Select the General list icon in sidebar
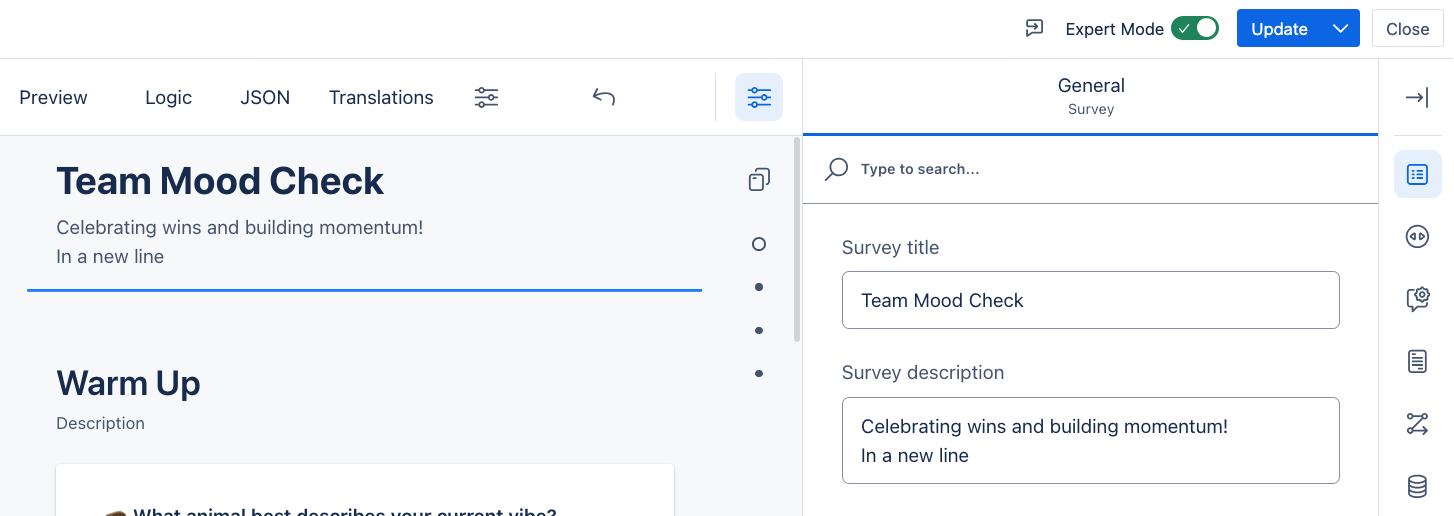This screenshot has width=1454, height=516. click(x=1417, y=174)
